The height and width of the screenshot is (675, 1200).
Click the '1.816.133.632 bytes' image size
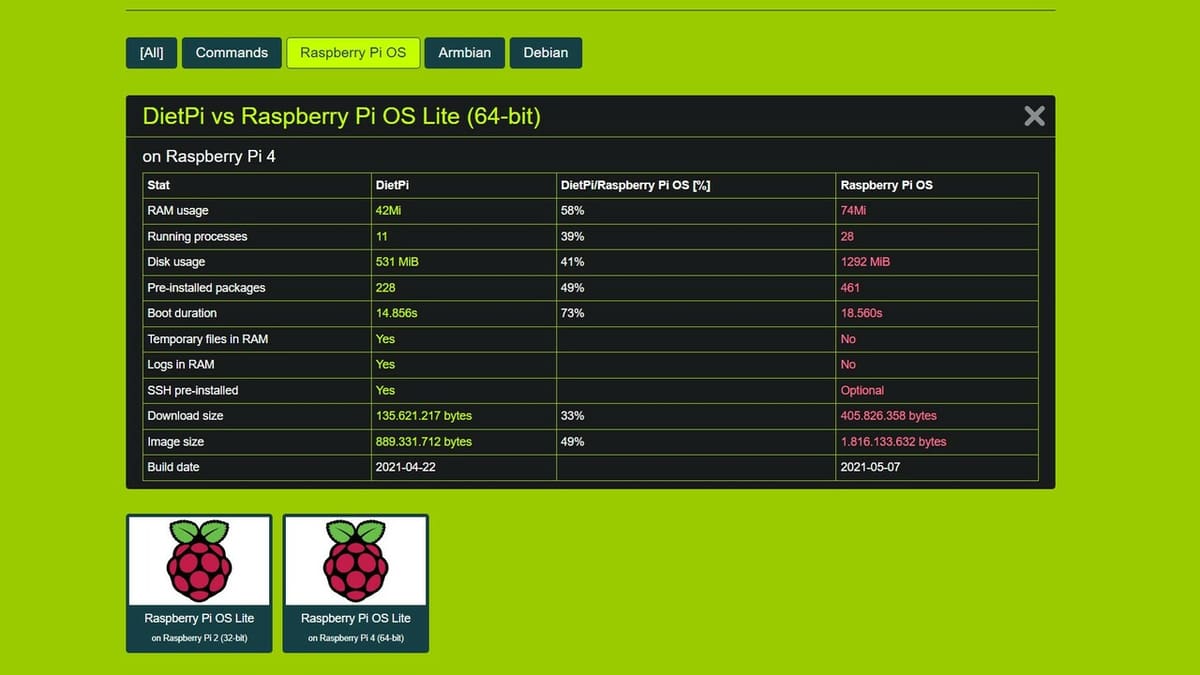tap(893, 441)
